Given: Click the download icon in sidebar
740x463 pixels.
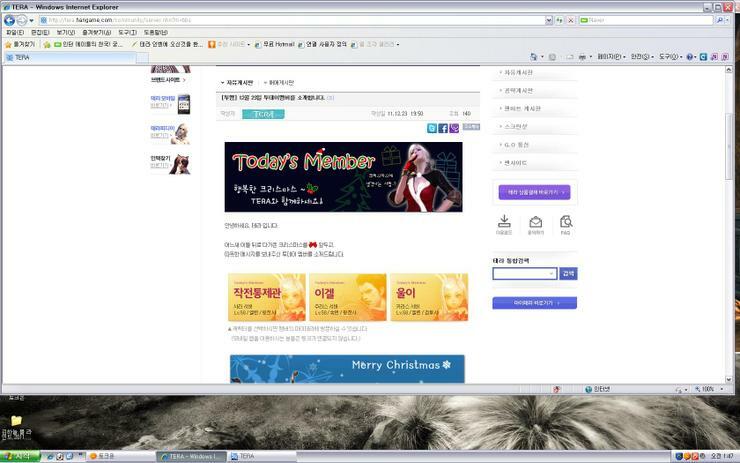Looking at the screenshot, I should [505, 222].
